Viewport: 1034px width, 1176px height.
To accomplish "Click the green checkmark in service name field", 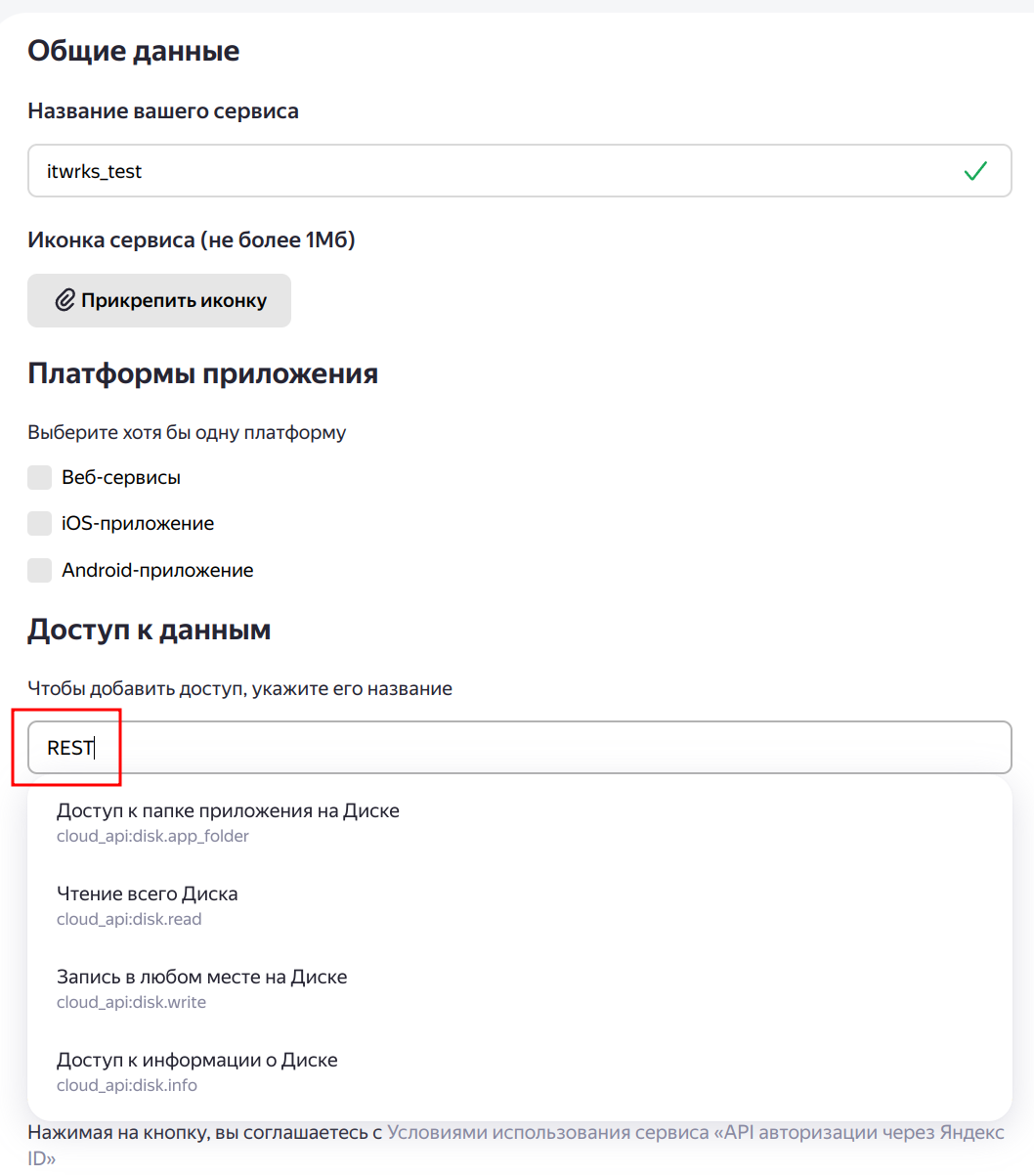I will [974, 172].
